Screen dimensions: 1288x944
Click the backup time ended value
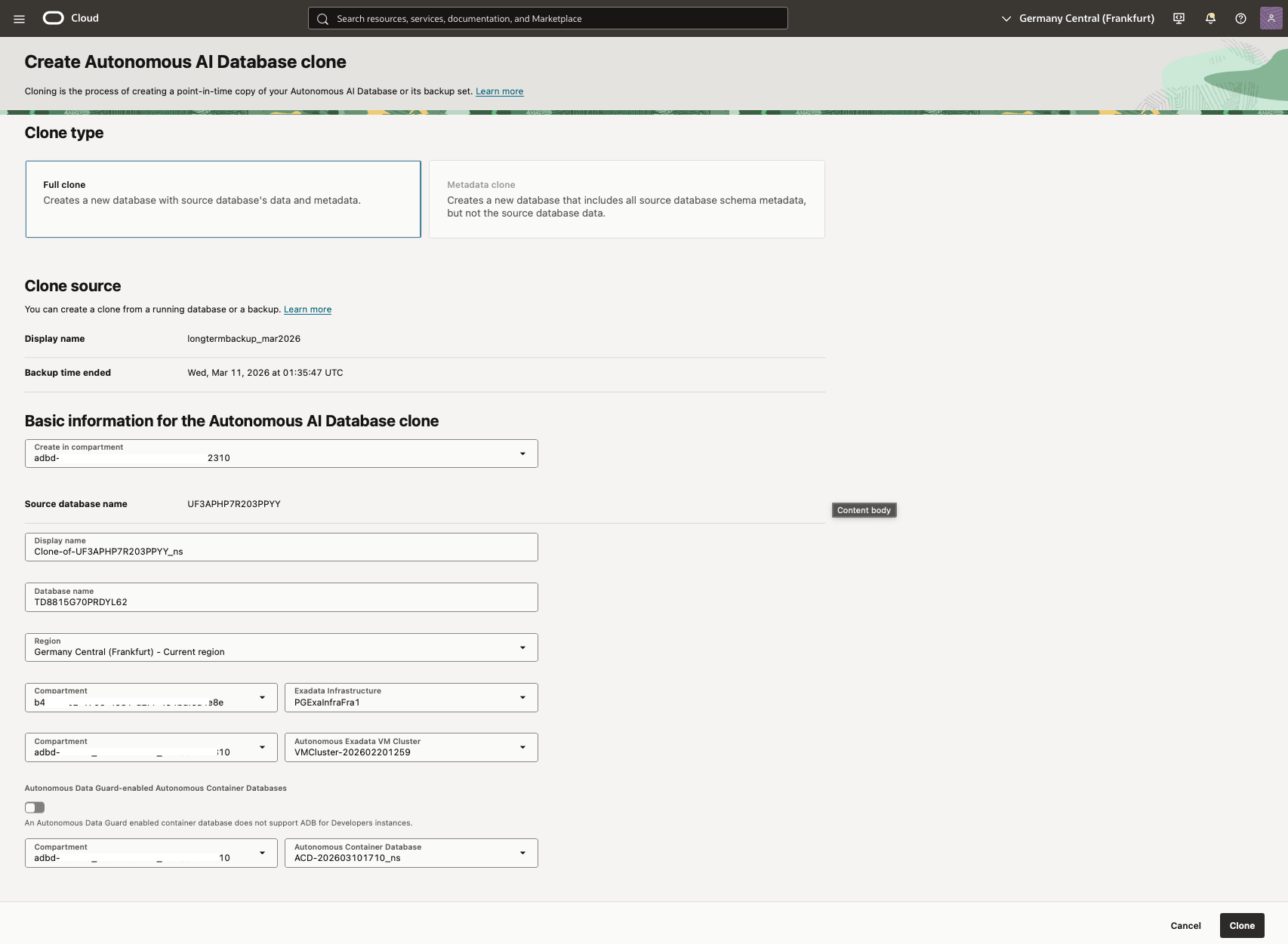265,373
